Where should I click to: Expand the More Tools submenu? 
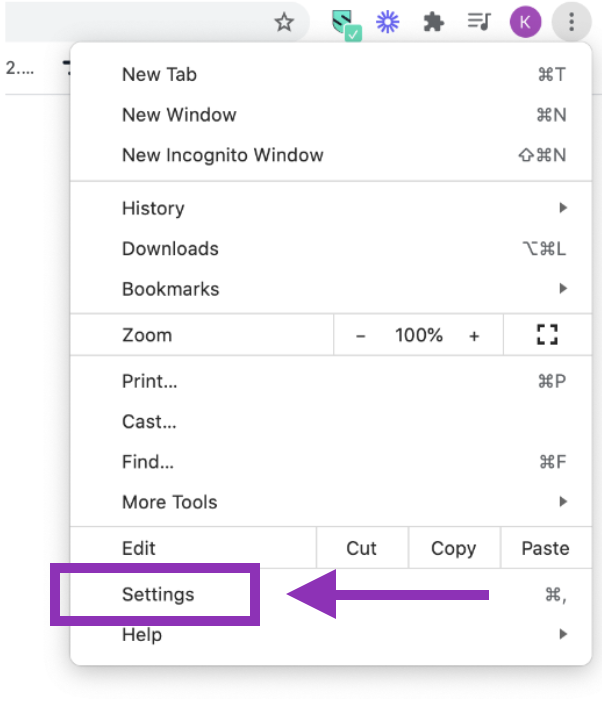tap(169, 502)
